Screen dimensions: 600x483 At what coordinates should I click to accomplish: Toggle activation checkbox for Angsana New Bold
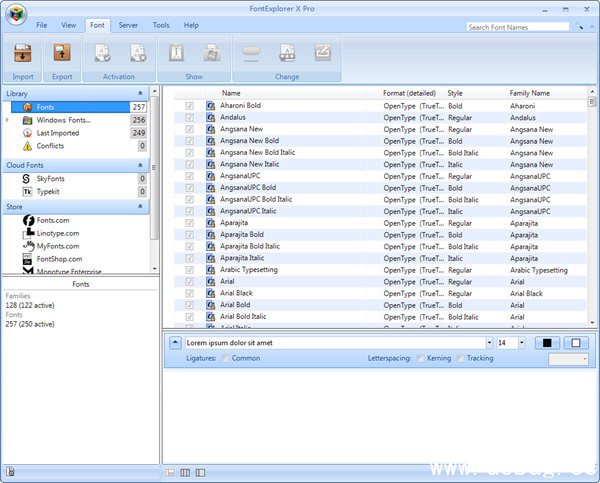point(189,141)
